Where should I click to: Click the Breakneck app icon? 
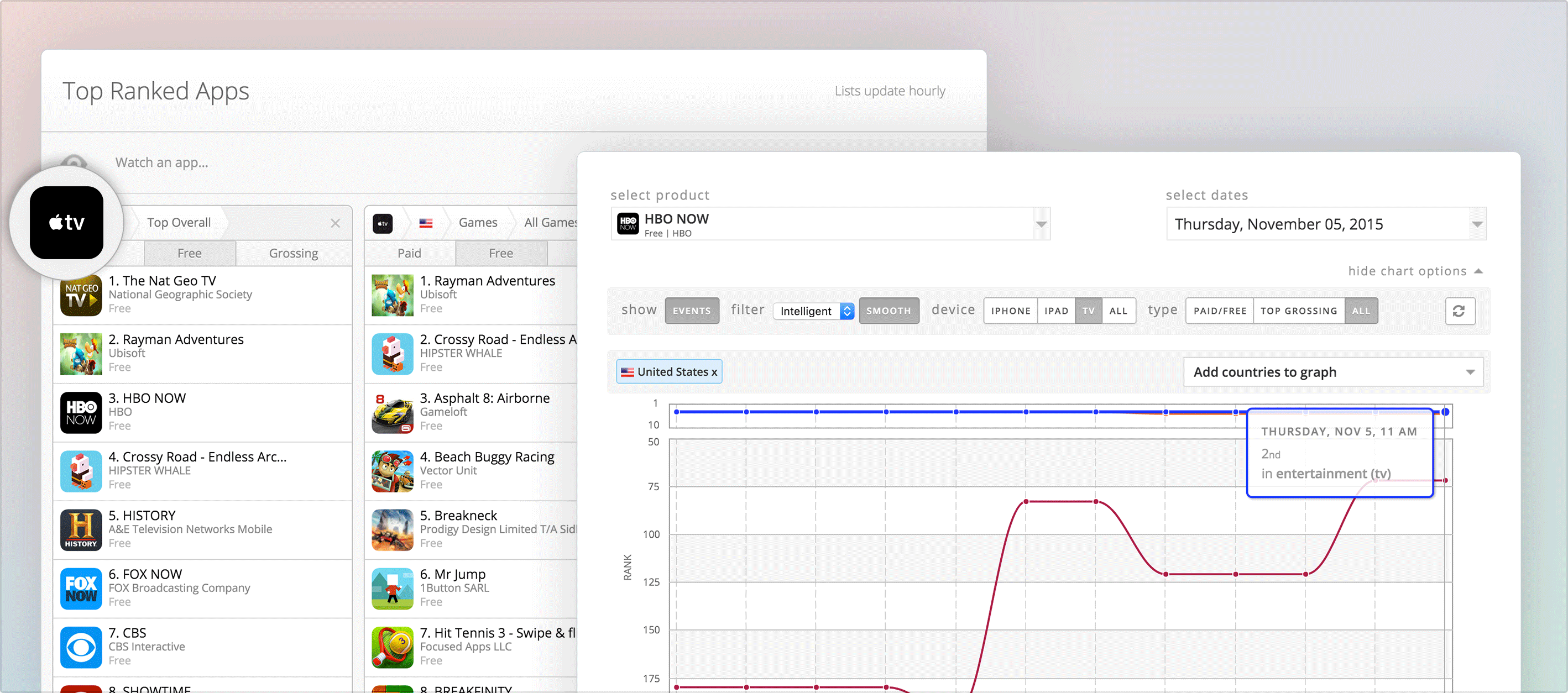[393, 530]
